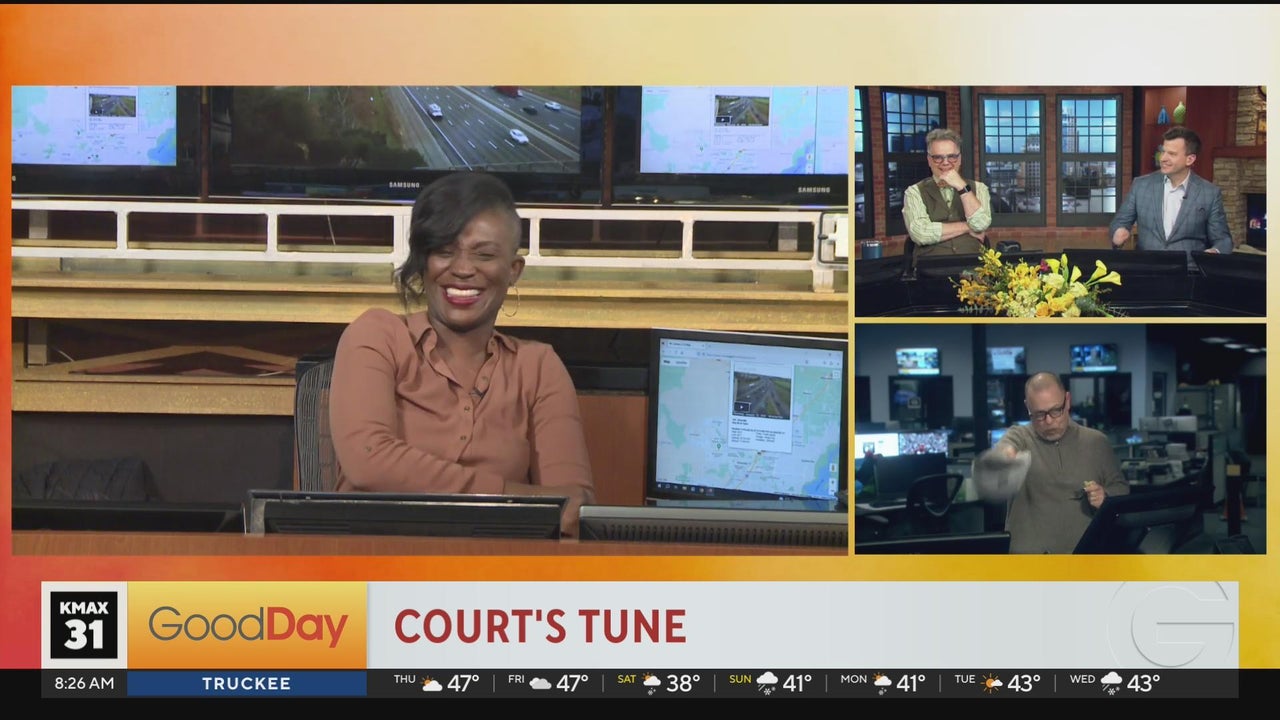Click the traffic map monitor on desk
Viewport: 1280px width, 720px height.
(x=747, y=417)
